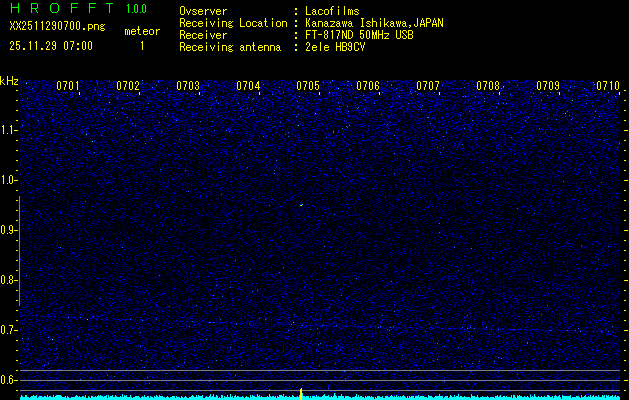
Task: Click the meteor count label
Action: [x=141, y=31]
